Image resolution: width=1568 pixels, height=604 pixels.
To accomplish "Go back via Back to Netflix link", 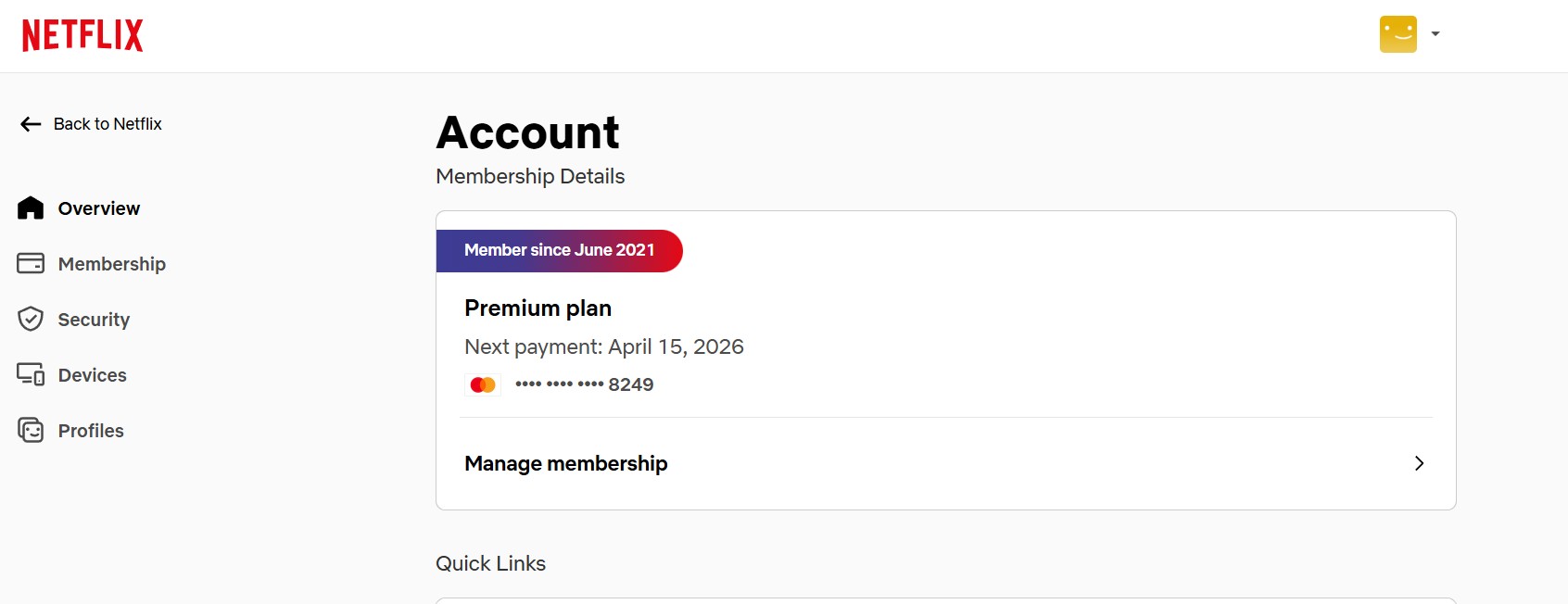I will pyautogui.click(x=107, y=124).
